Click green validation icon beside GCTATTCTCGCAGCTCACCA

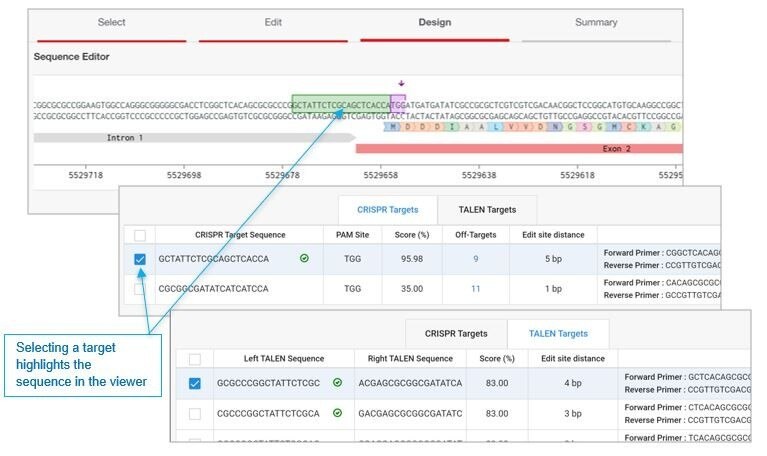pos(303,259)
